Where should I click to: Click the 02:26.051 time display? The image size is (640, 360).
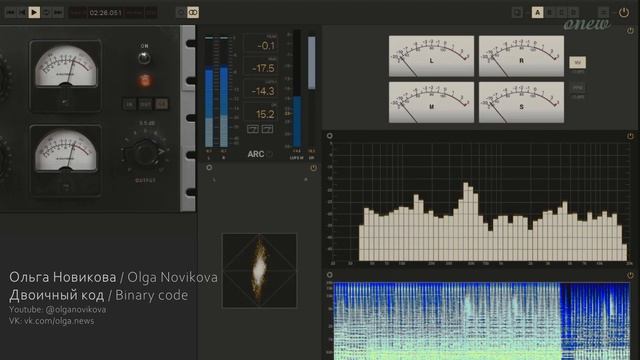point(105,13)
